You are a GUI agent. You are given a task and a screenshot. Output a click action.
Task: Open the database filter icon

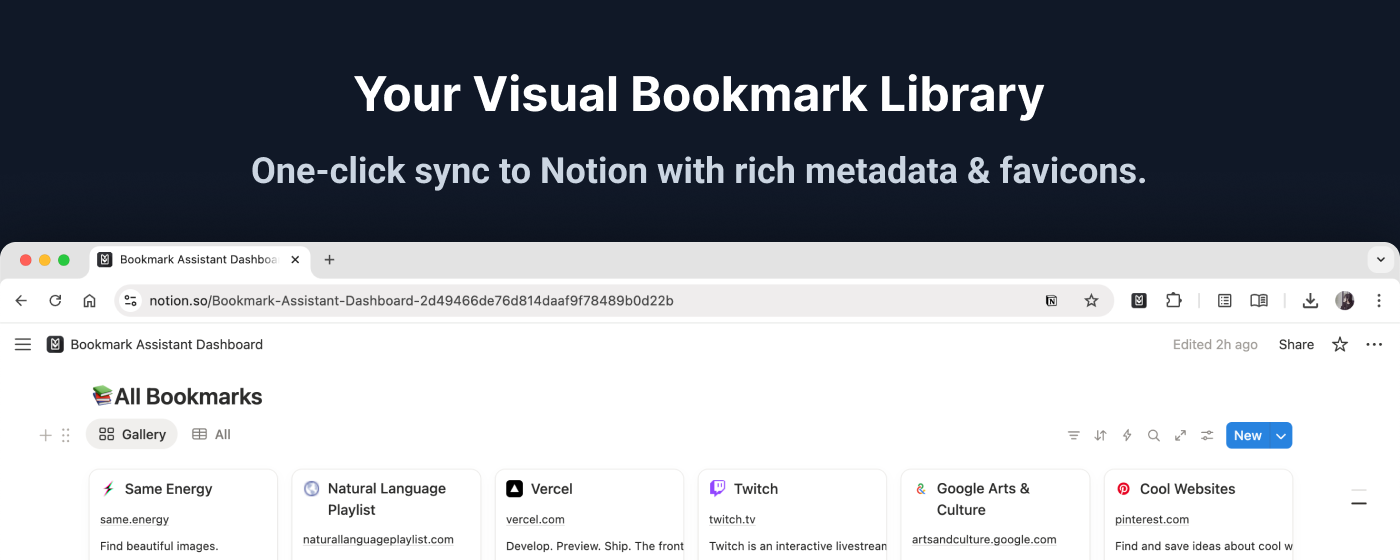click(1073, 435)
